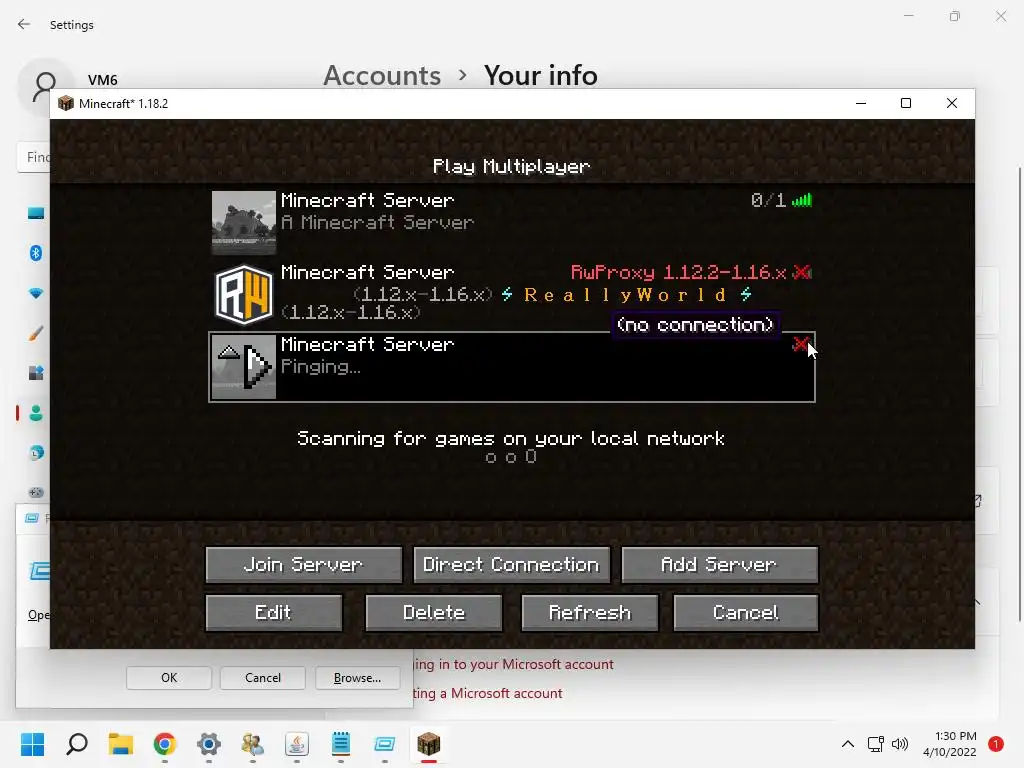Open Apps settings sidebar icon

coord(36,373)
